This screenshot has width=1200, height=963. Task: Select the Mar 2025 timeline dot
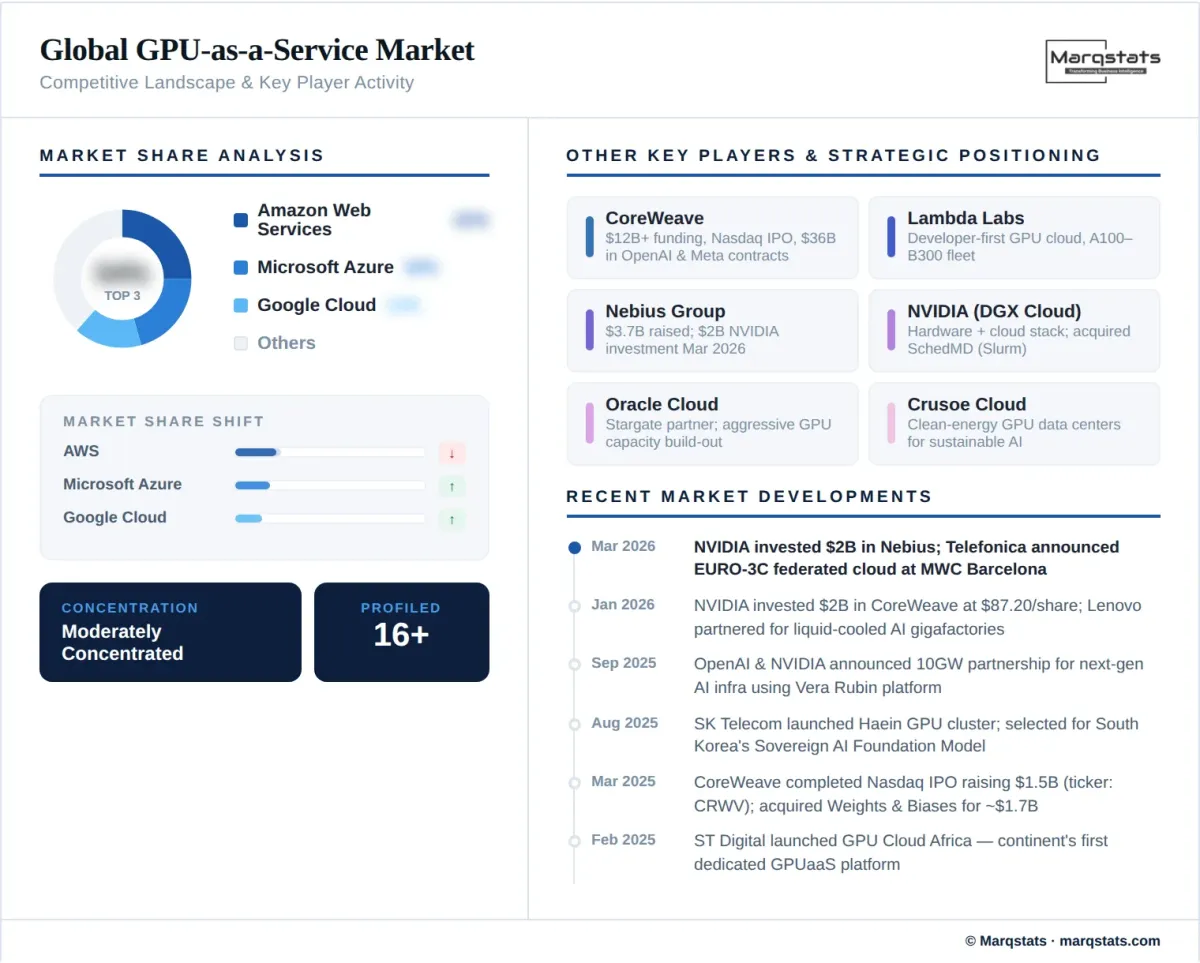pyautogui.click(x=574, y=782)
